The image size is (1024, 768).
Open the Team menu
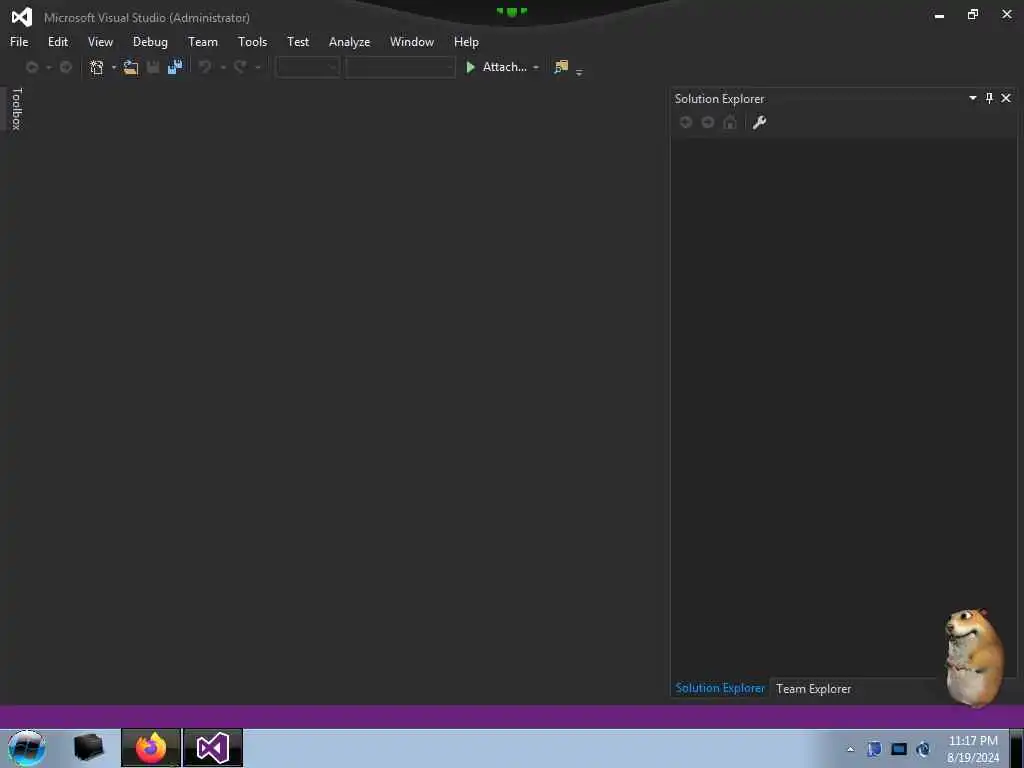[203, 42]
